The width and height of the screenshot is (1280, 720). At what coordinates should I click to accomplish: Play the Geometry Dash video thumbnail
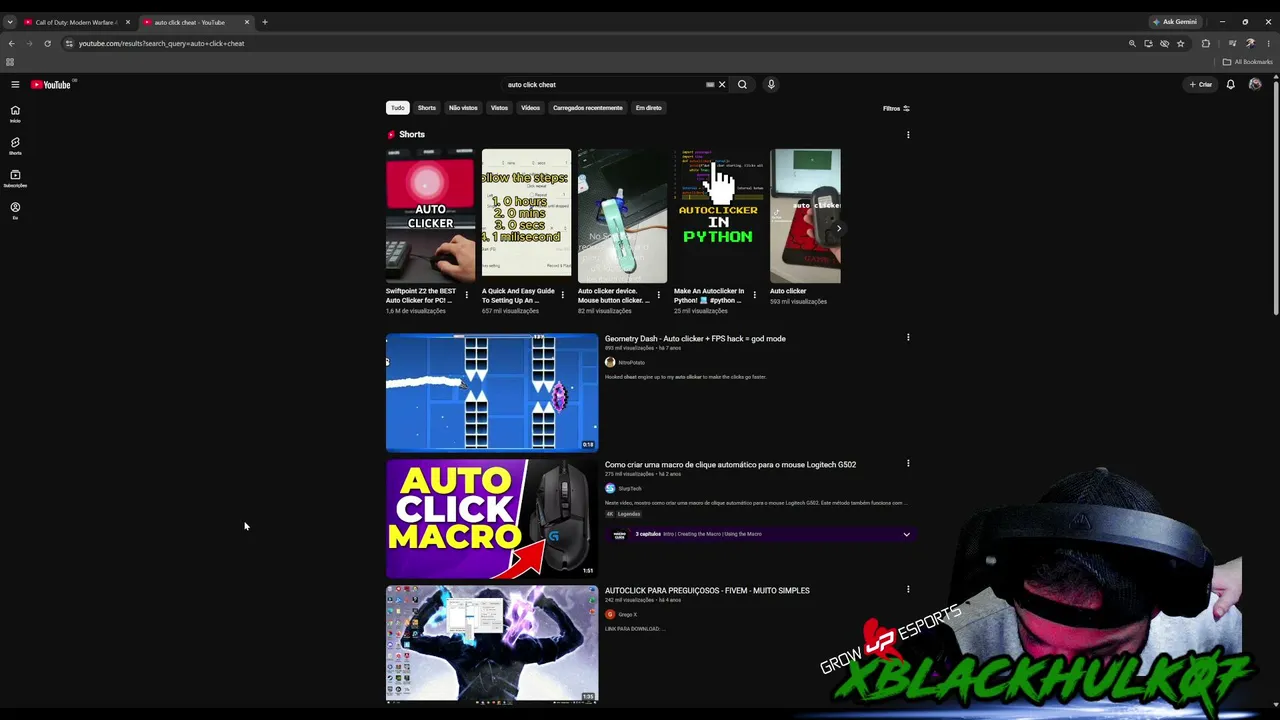(x=492, y=392)
